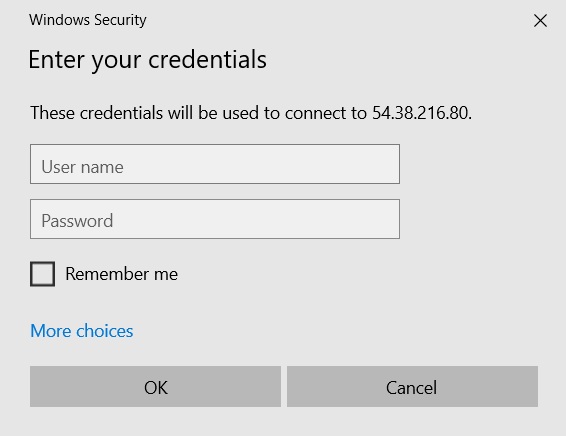This screenshot has width=566, height=436.
Task: Click the empty title bar area
Action: [x=336, y=20]
